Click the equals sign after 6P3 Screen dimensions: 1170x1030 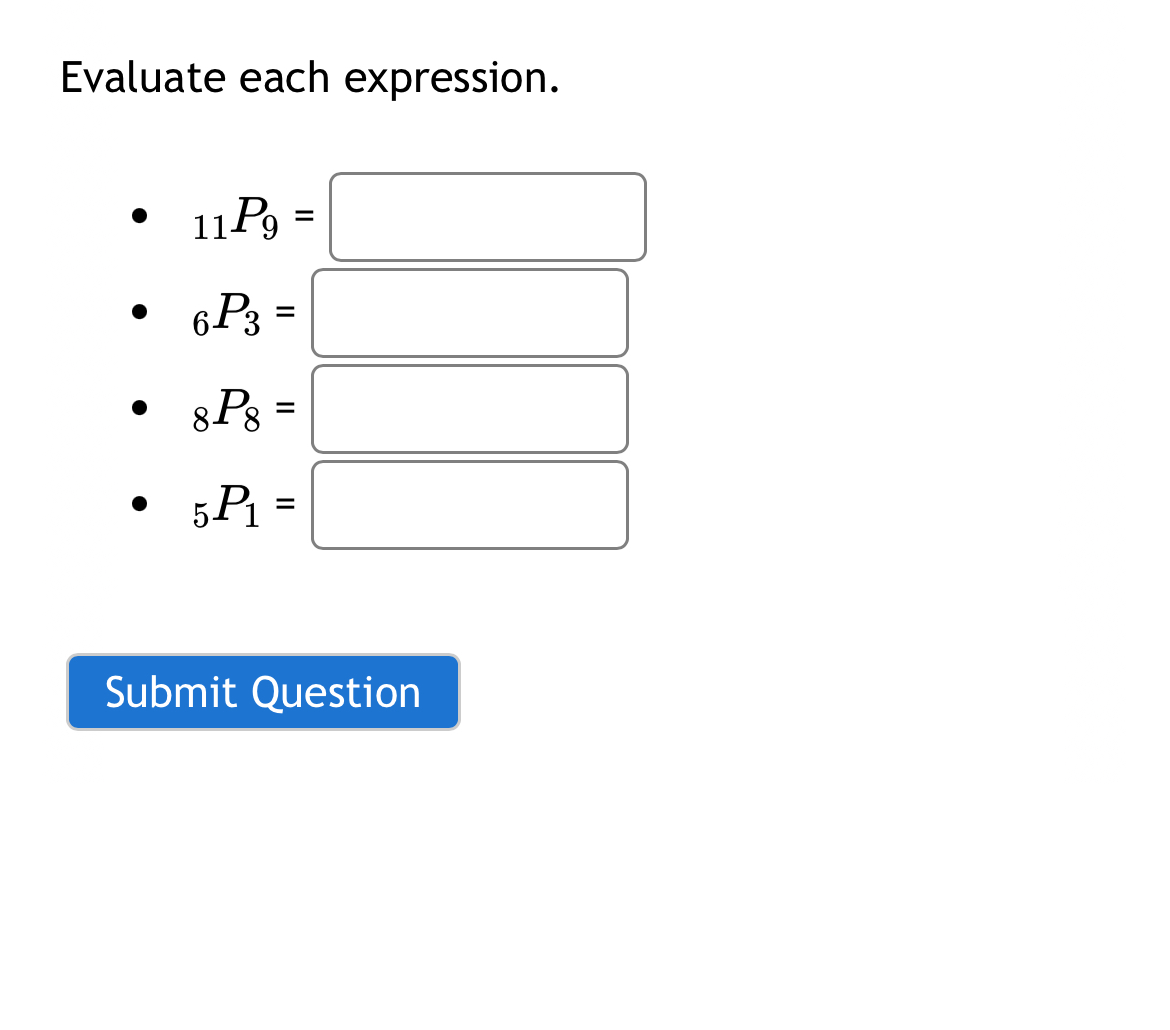(x=285, y=312)
